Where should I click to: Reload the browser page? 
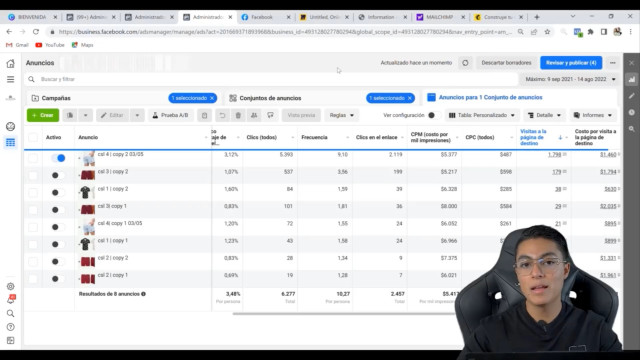36,31
